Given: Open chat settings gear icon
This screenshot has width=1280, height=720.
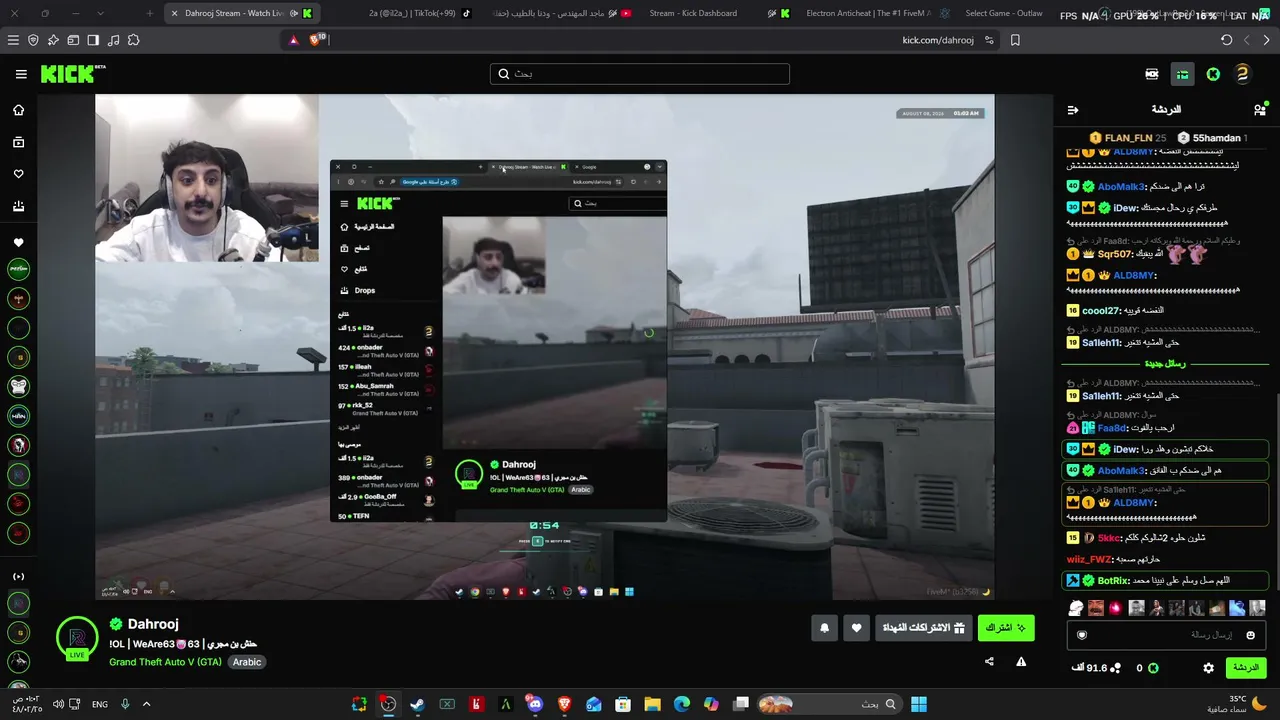Looking at the screenshot, I should coord(1208,668).
